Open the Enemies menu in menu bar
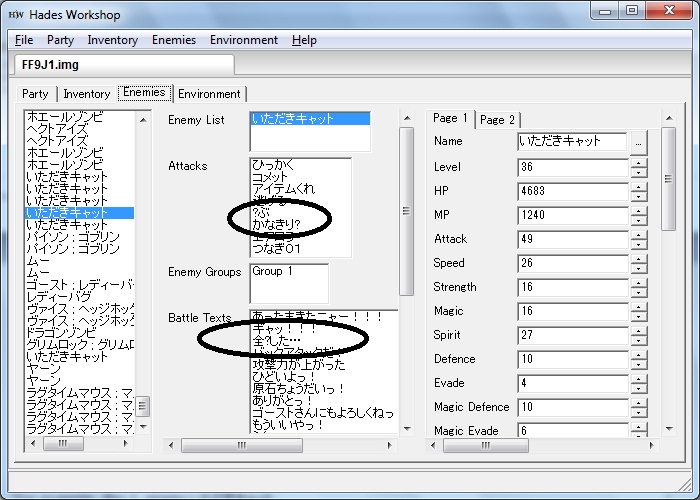This screenshot has width=700, height=500. click(174, 40)
